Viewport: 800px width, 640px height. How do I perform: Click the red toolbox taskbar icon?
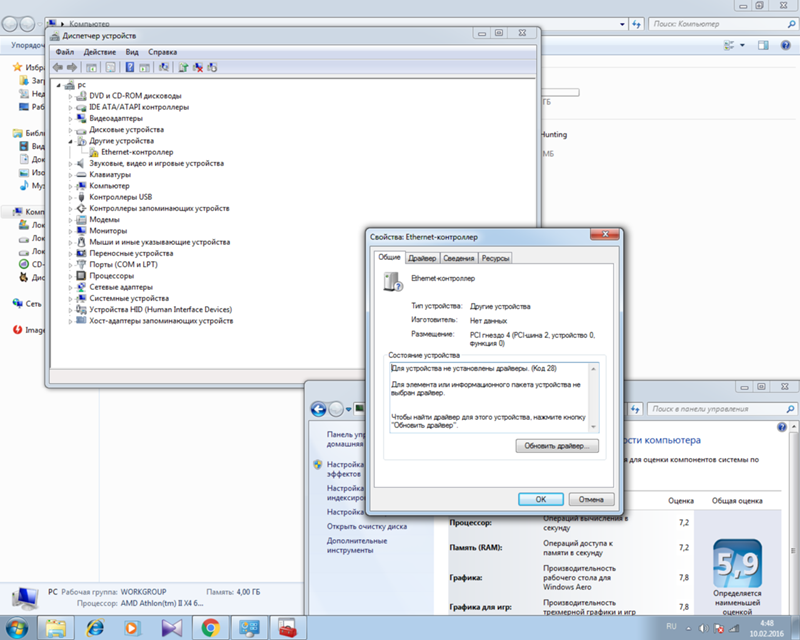coord(288,628)
